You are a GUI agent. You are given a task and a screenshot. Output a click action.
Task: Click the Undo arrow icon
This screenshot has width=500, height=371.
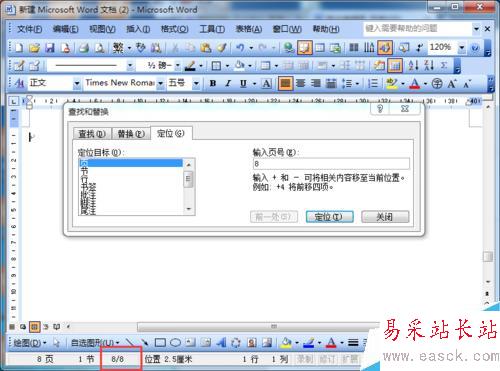(x=240, y=48)
